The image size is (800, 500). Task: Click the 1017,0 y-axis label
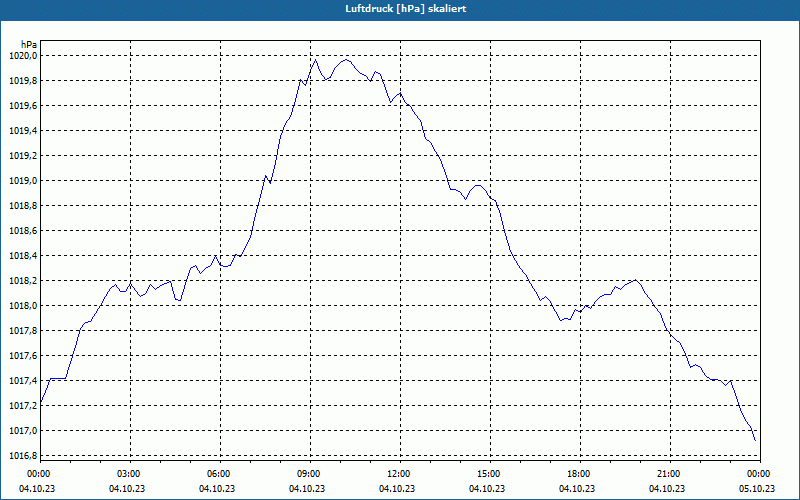click(x=23, y=431)
